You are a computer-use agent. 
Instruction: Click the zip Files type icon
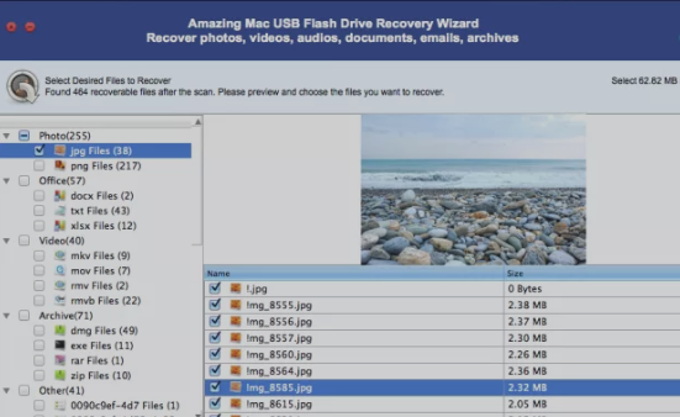coord(60,375)
